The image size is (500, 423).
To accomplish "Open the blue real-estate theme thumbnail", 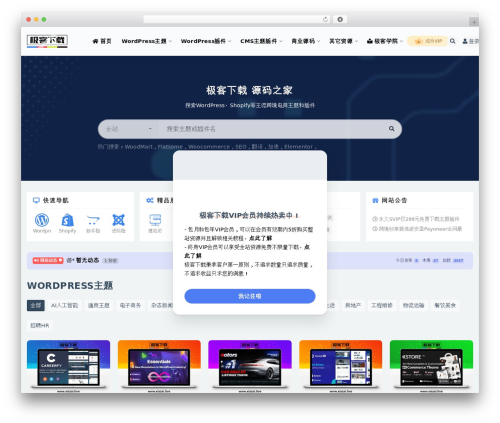I will [x=340, y=366].
